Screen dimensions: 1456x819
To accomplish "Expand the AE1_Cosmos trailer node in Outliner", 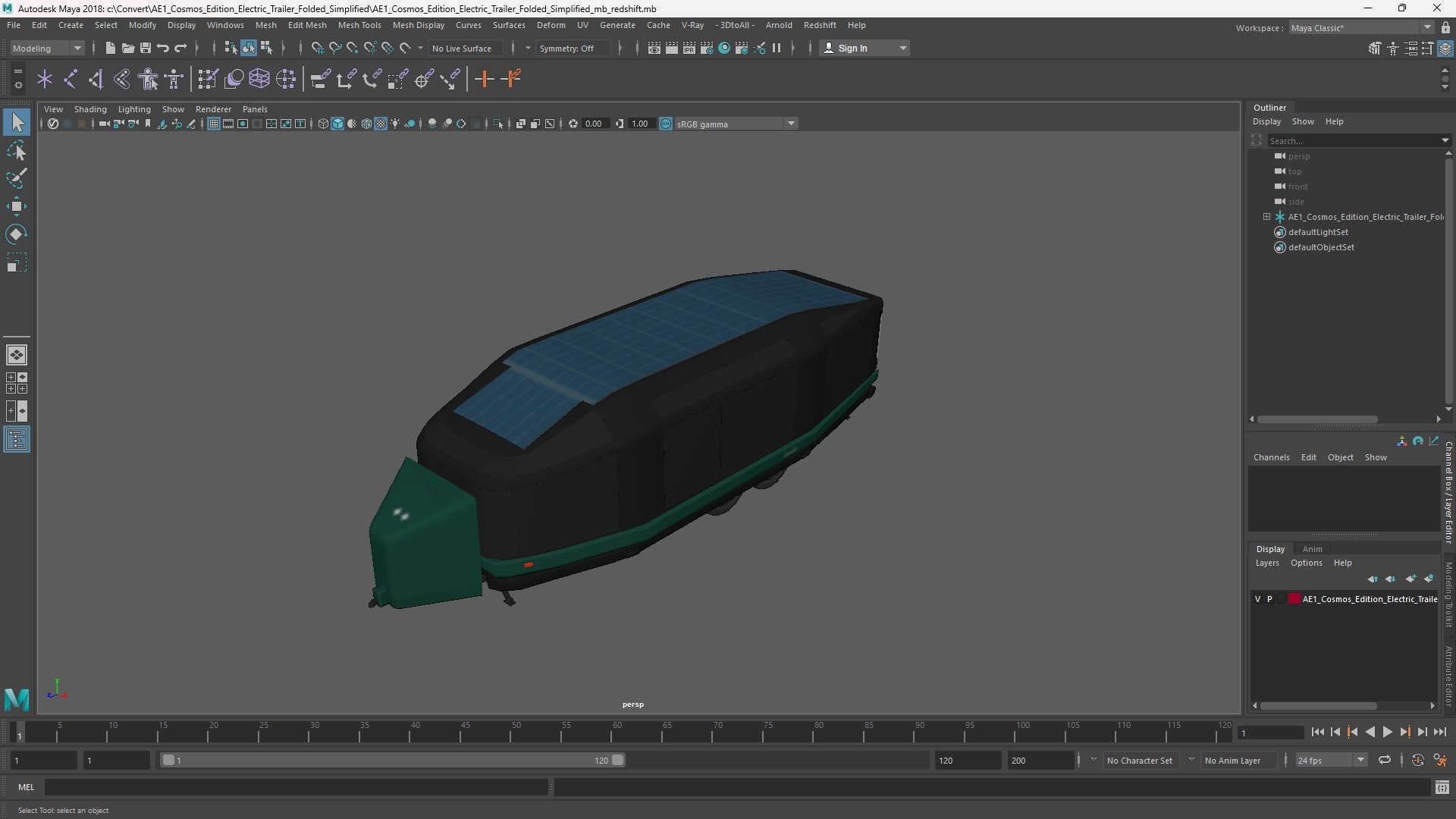I will pyautogui.click(x=1266, y=217).
